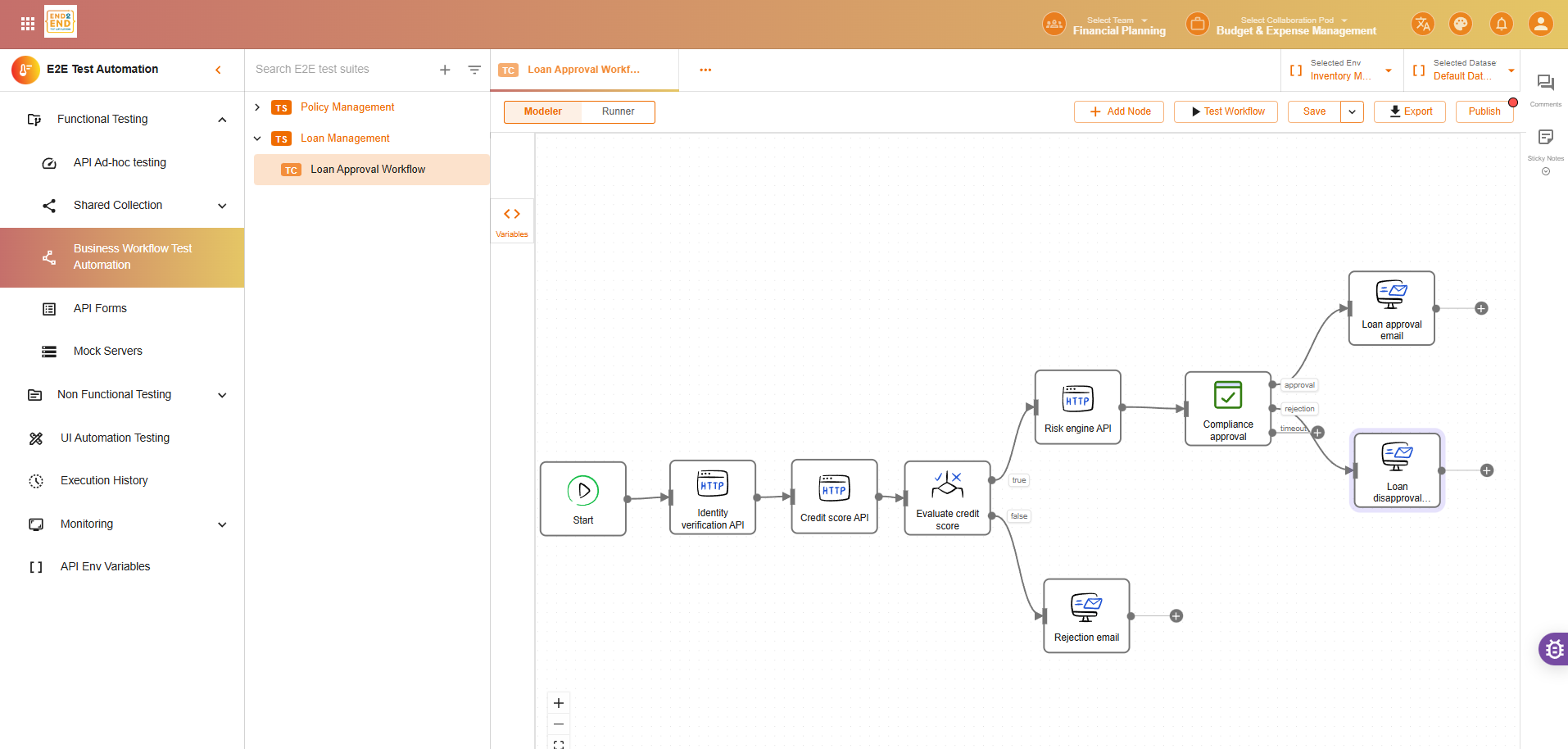Open the theme palette icon
The image size is (1568, 749).
pos(1461,24)
